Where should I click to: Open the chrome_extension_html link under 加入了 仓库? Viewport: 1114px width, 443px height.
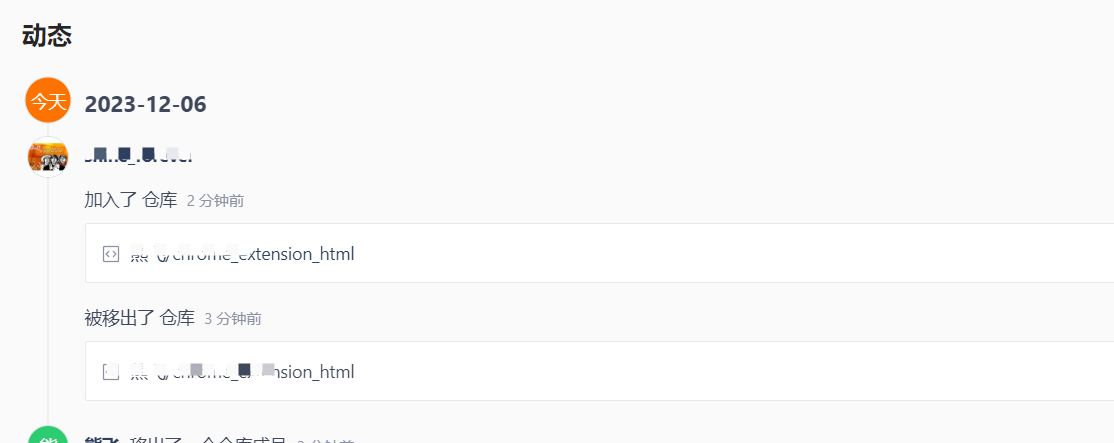(242, 253)
